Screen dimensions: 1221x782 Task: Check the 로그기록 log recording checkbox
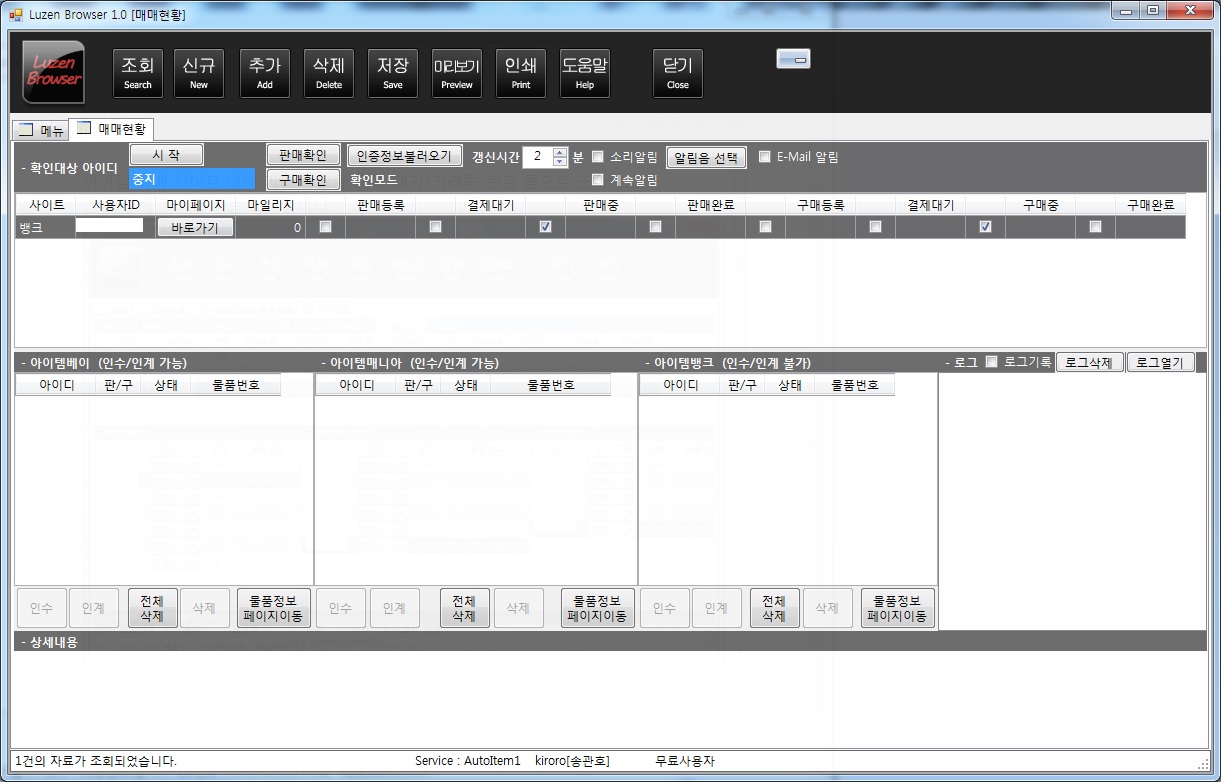tap(992, 362)
